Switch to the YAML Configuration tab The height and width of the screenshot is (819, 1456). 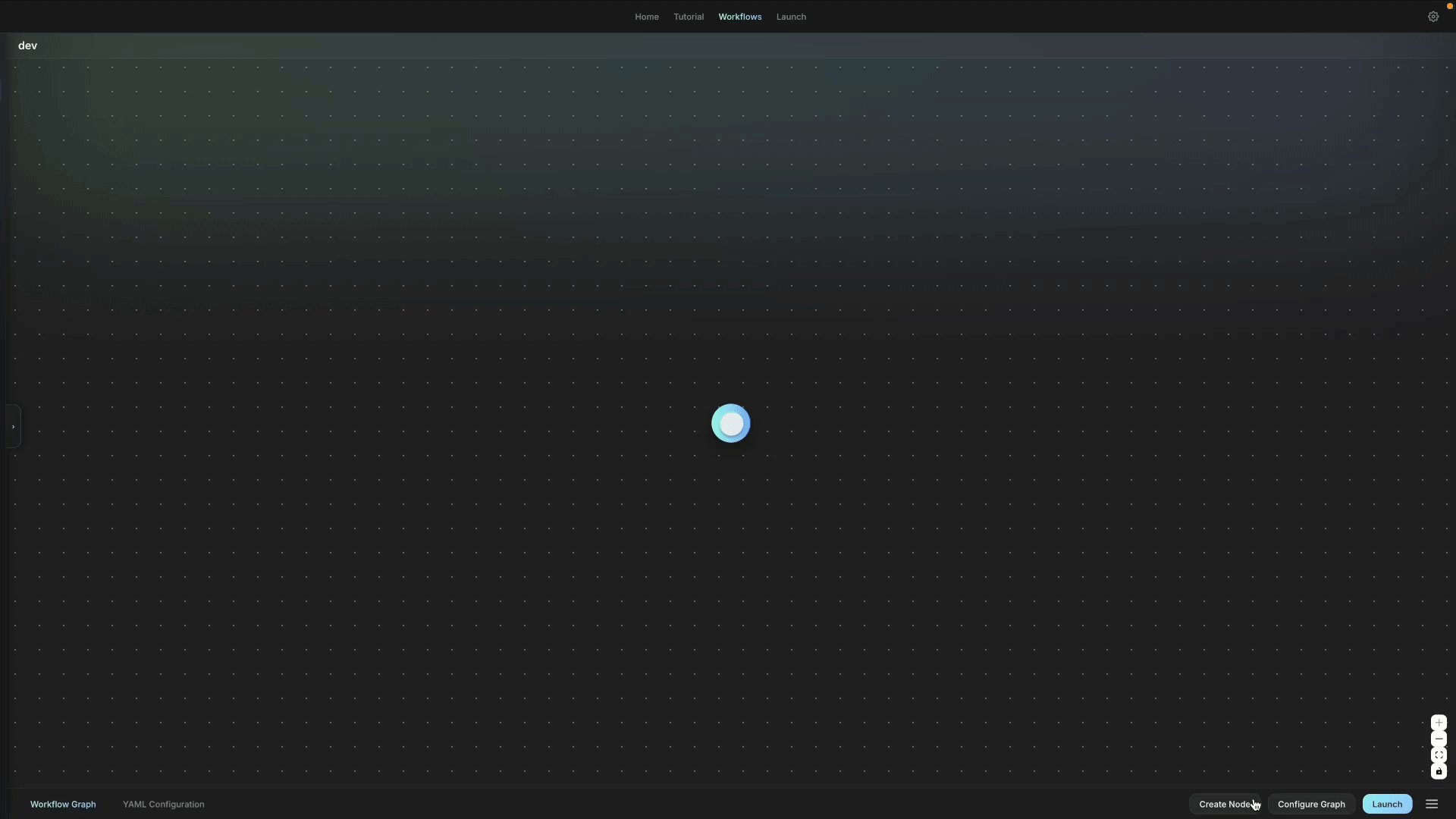163,805
